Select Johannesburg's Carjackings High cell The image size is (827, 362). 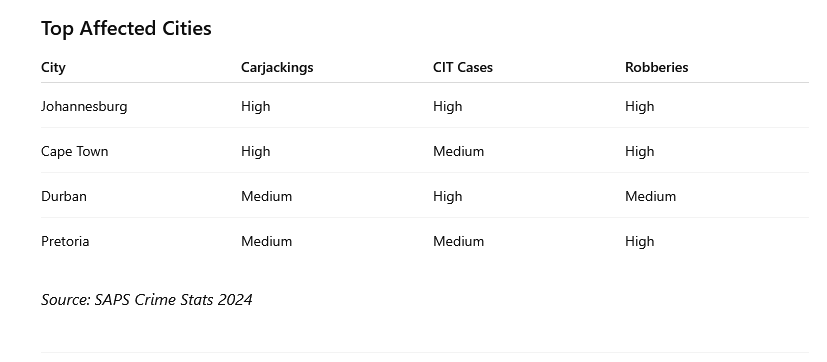(x=255, y=107)
